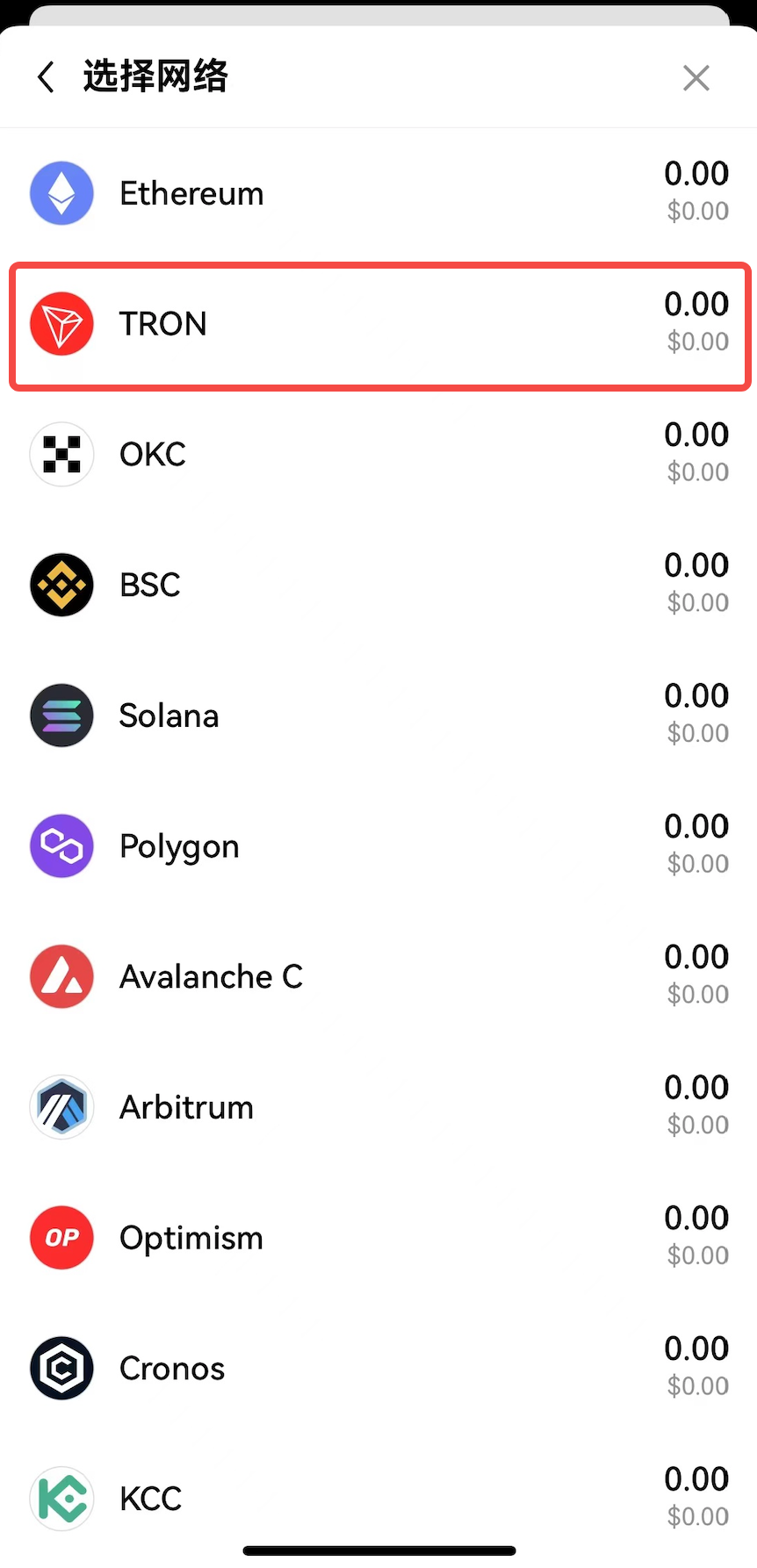Tap the Arbitrum logo icon
The image size is (757, 1568).
coord(61,1107)
